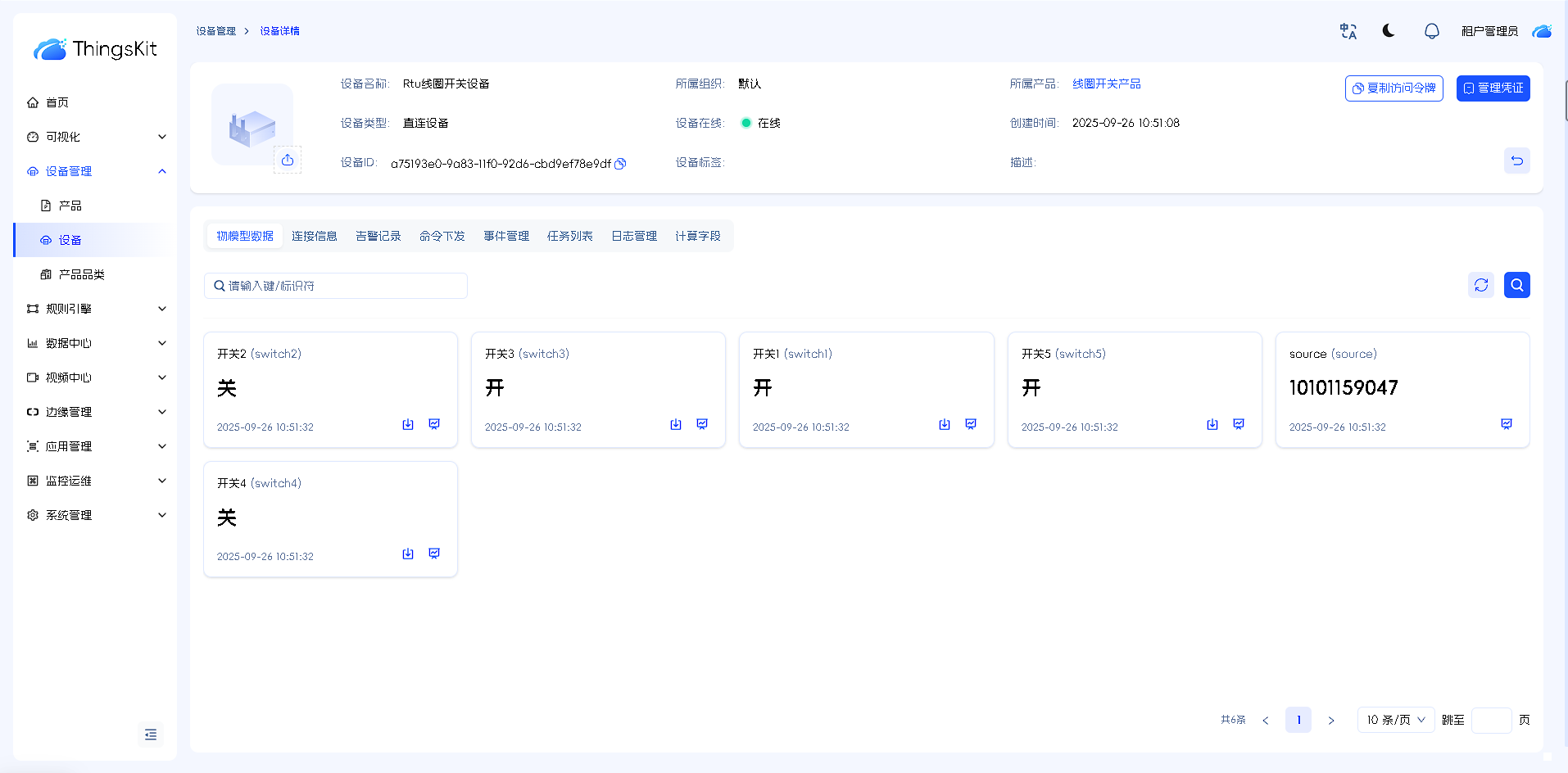This screenshot has height=773, width=1568.
Task: Open command send icon on 开关2 card
Action: (x=408, y=424)
